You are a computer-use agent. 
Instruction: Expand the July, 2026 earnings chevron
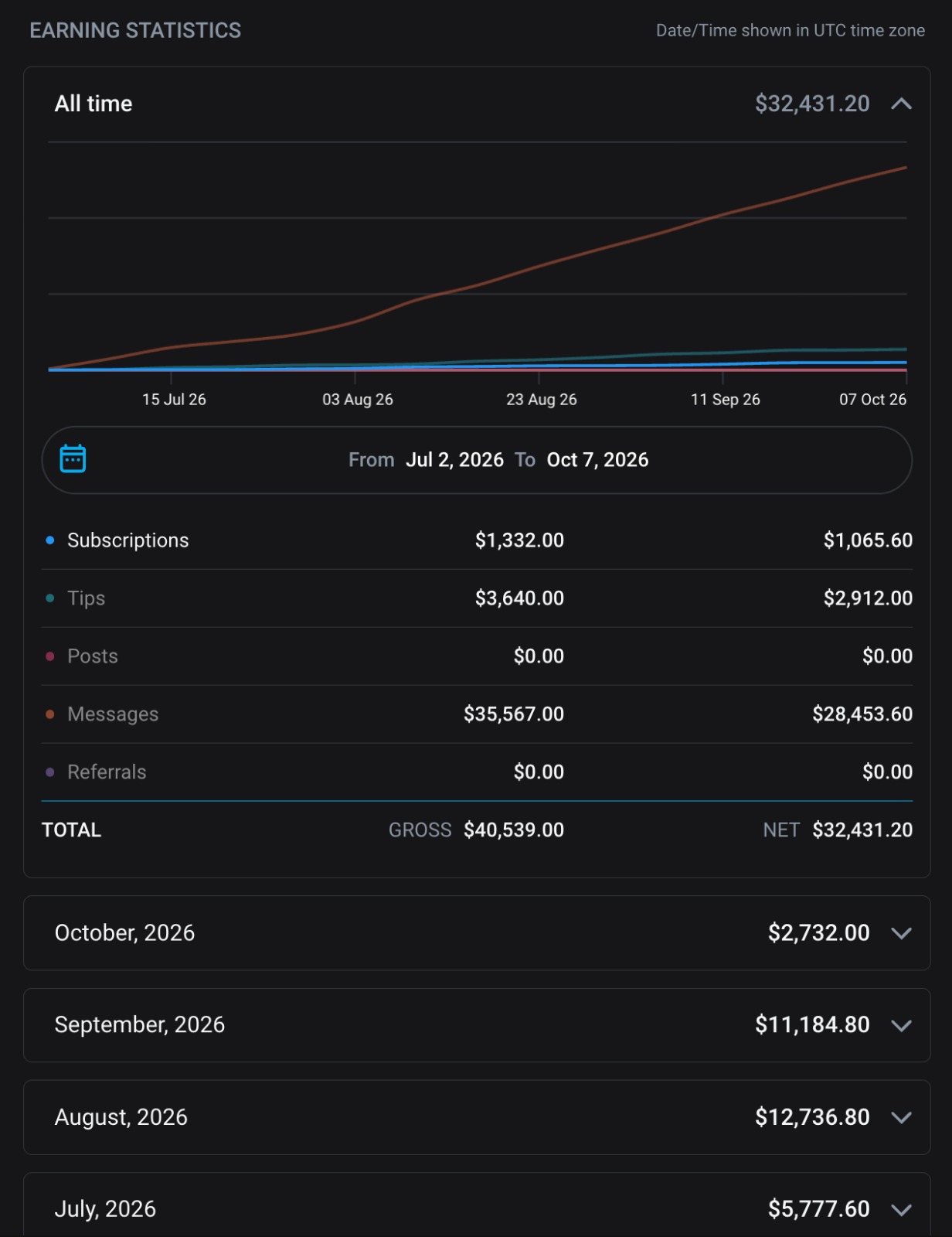(x=901, y=1209)
